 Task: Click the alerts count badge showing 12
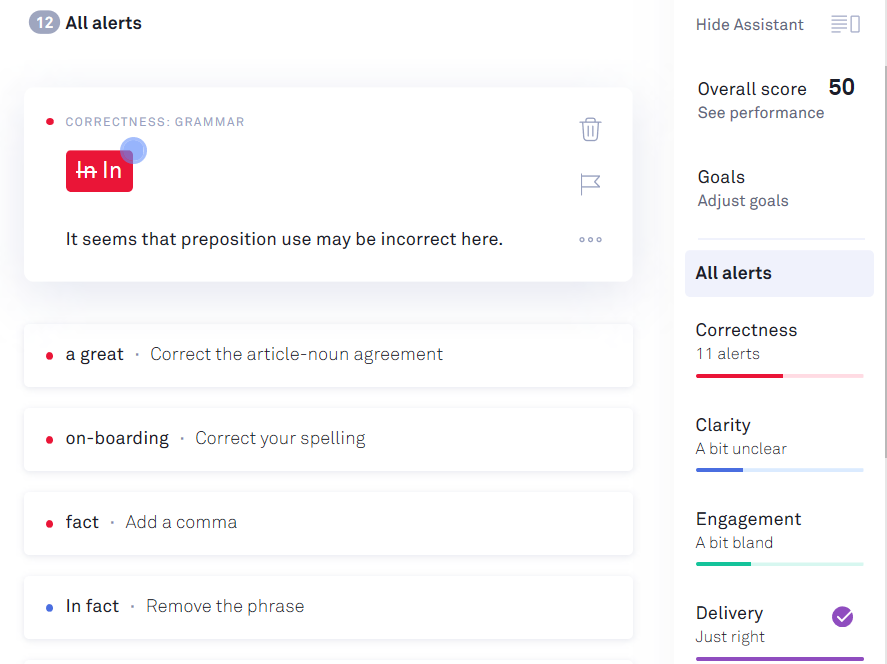click(x=43, y=21)
